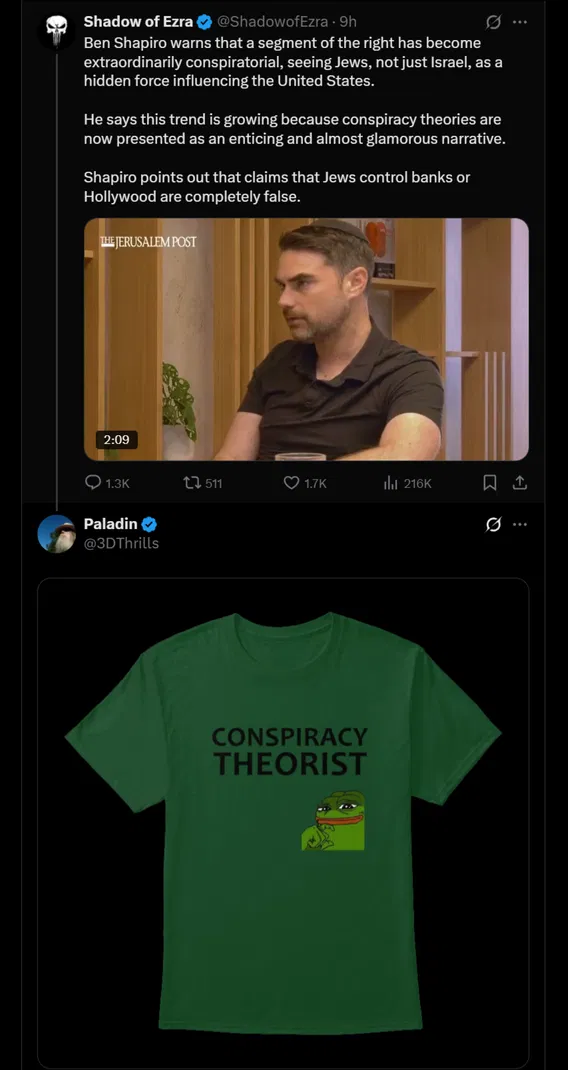Like the Shadow of Ezra post
The width and height of the screenshot is (568, 1070).
click(305, 483)
